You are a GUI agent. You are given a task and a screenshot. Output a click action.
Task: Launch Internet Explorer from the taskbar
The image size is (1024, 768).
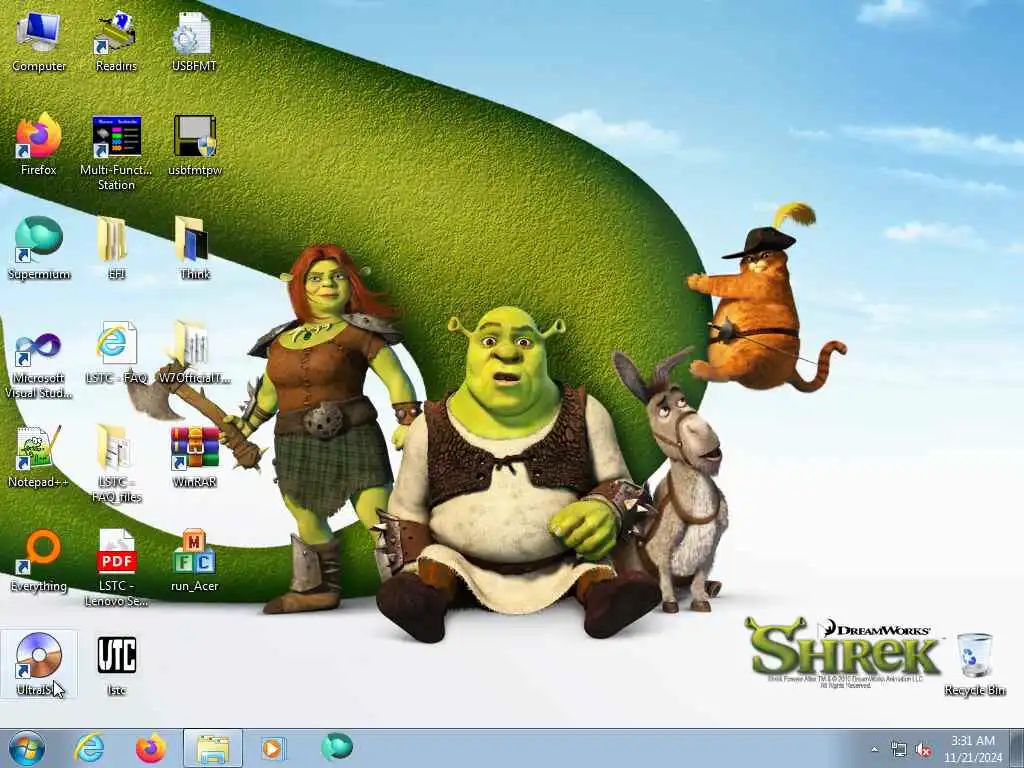pos(89,748)
